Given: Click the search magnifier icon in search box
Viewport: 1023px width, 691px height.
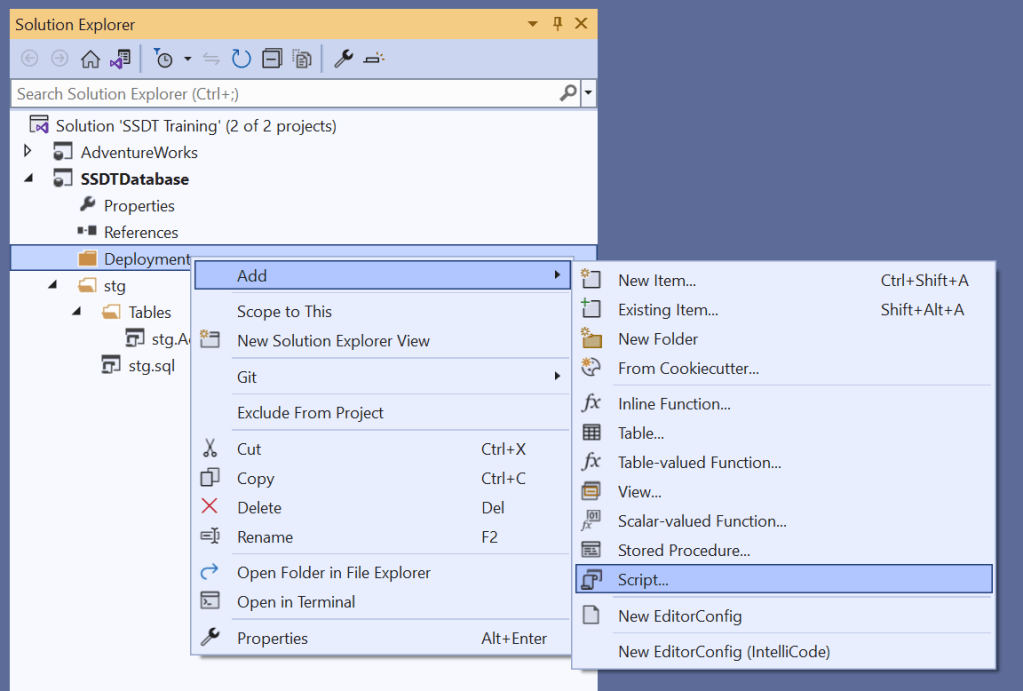Looking at the screenshot, I should pyautogui.click(x=567, y=94).
